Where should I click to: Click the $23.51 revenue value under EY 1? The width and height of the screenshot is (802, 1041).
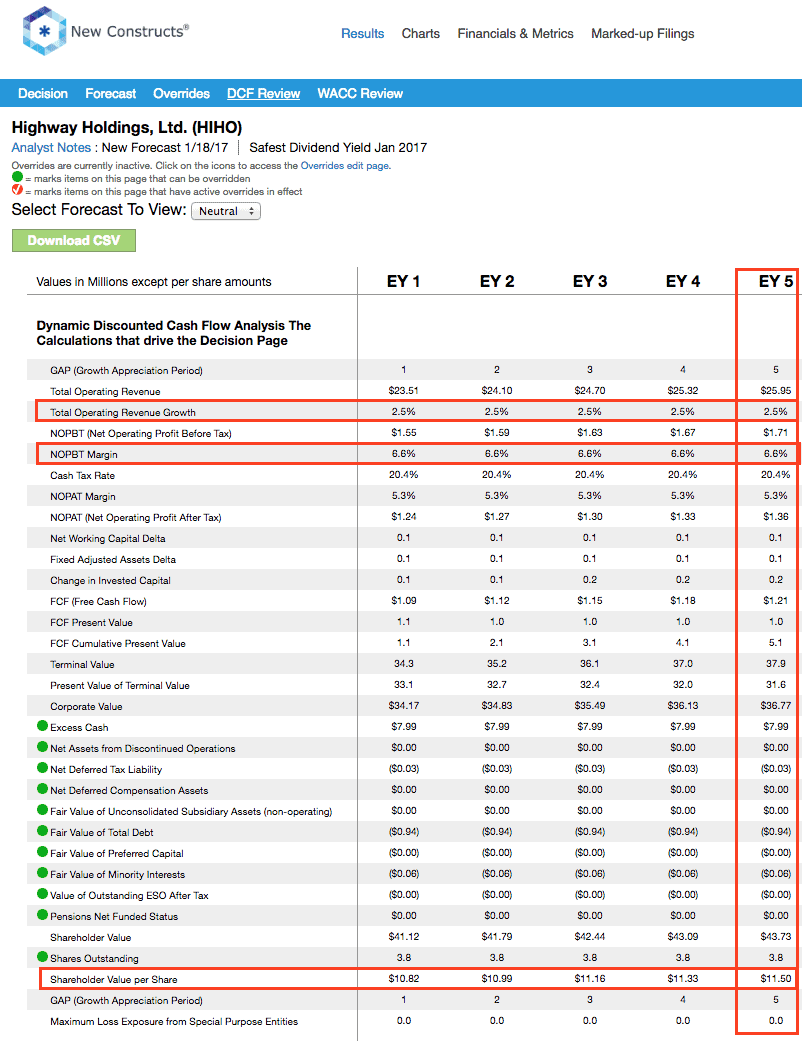click(404, 390)
